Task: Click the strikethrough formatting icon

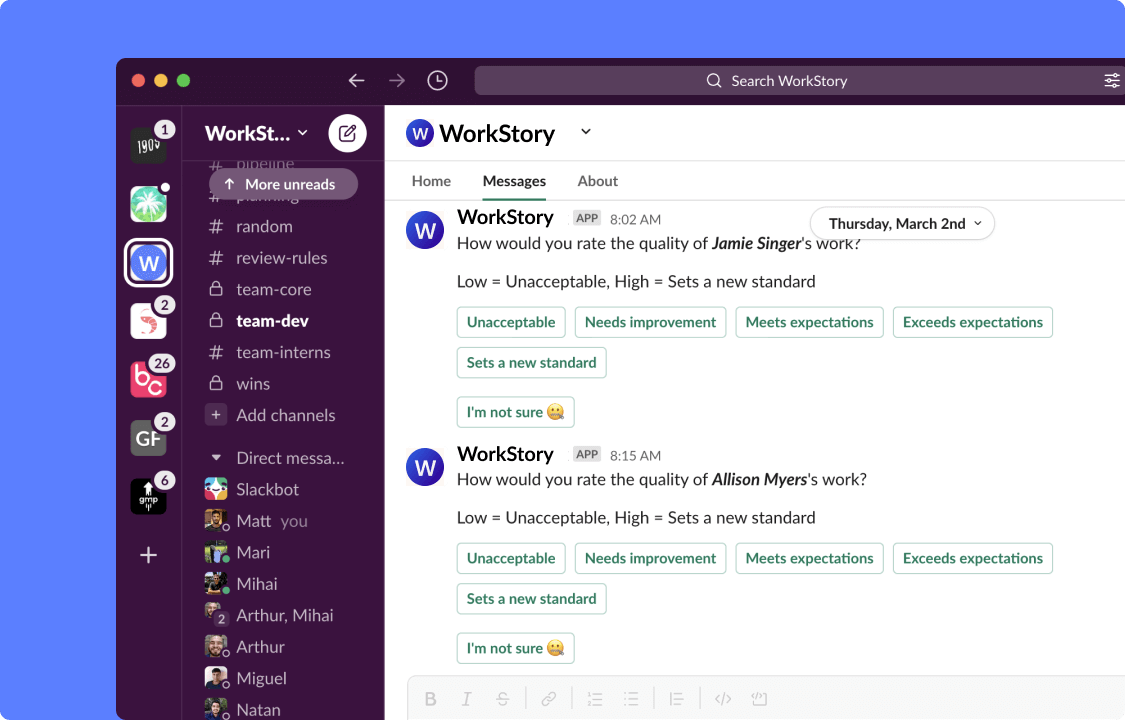Action: (503, 698)
